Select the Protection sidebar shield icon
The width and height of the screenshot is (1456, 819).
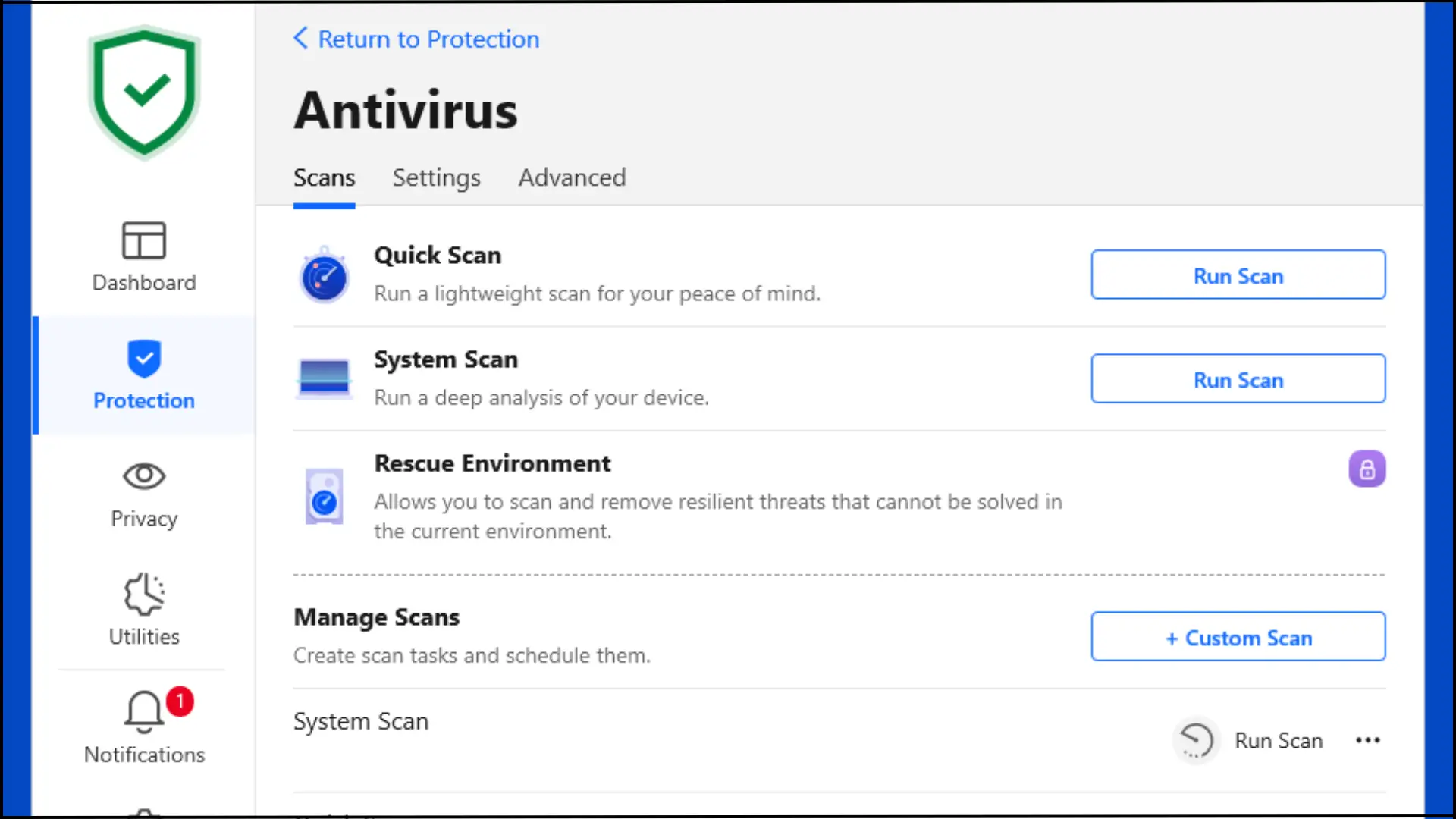point(144,358)
